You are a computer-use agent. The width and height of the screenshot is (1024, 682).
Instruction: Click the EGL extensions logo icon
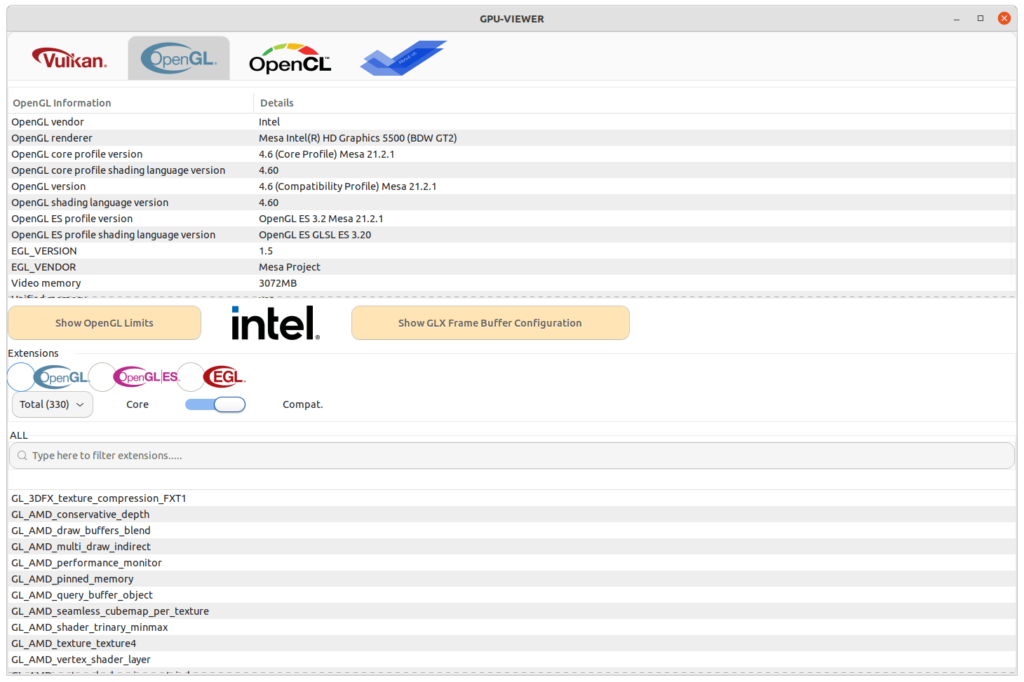(224, 377)
